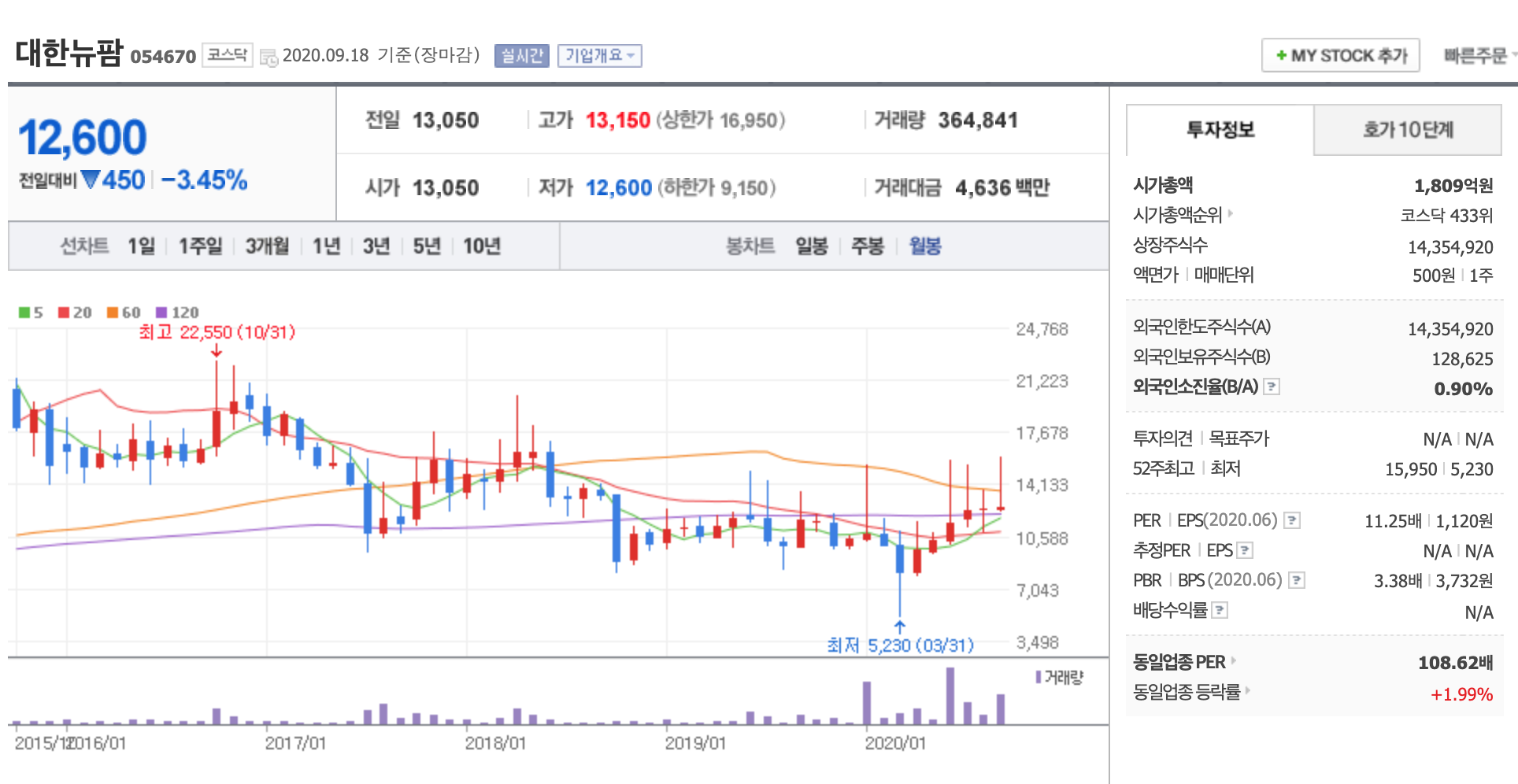Click the -3.45% change value
1518x784 pixels.
(204, 180)
